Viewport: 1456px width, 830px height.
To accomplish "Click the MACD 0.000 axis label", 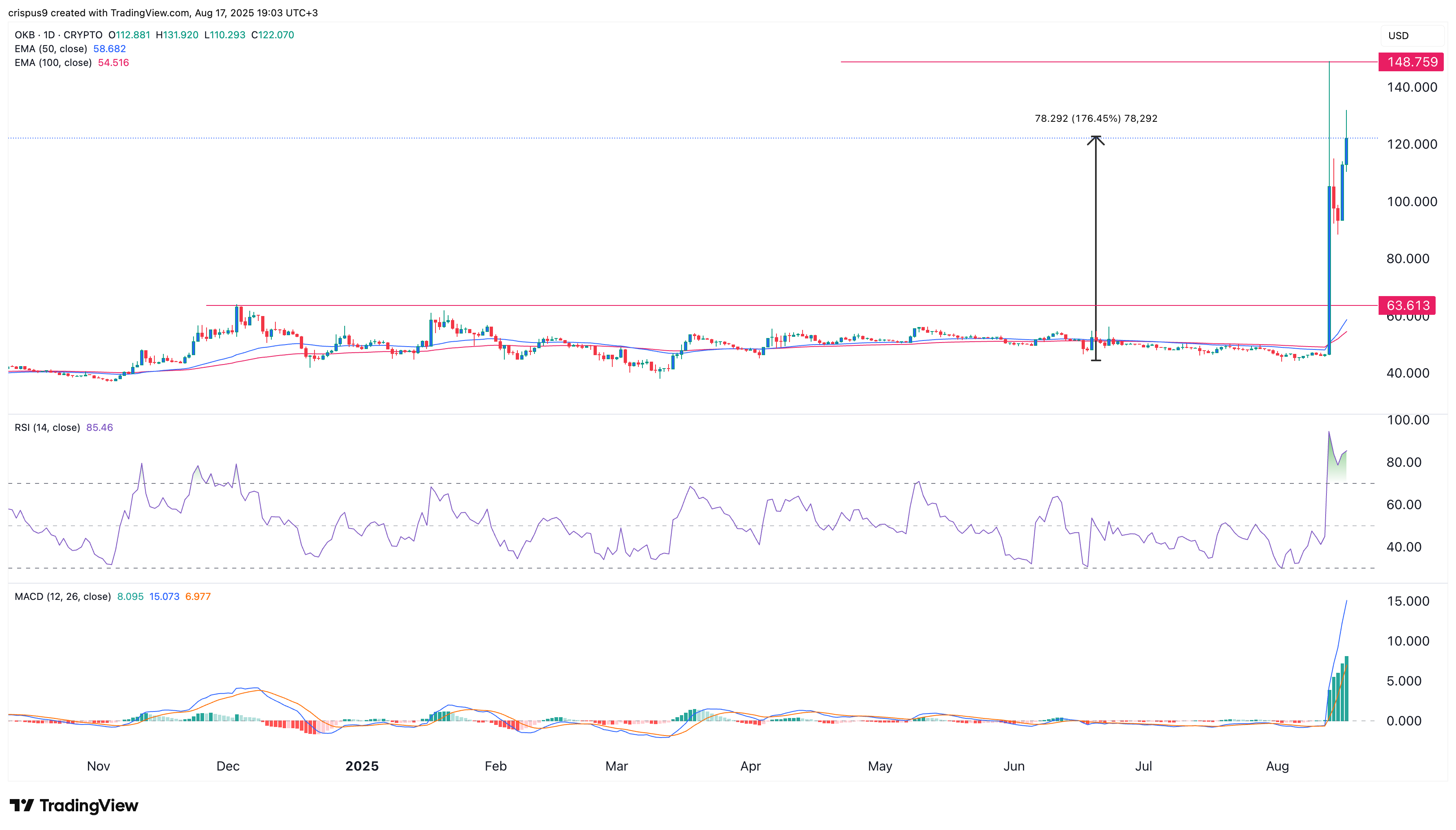I will 1403,721.
